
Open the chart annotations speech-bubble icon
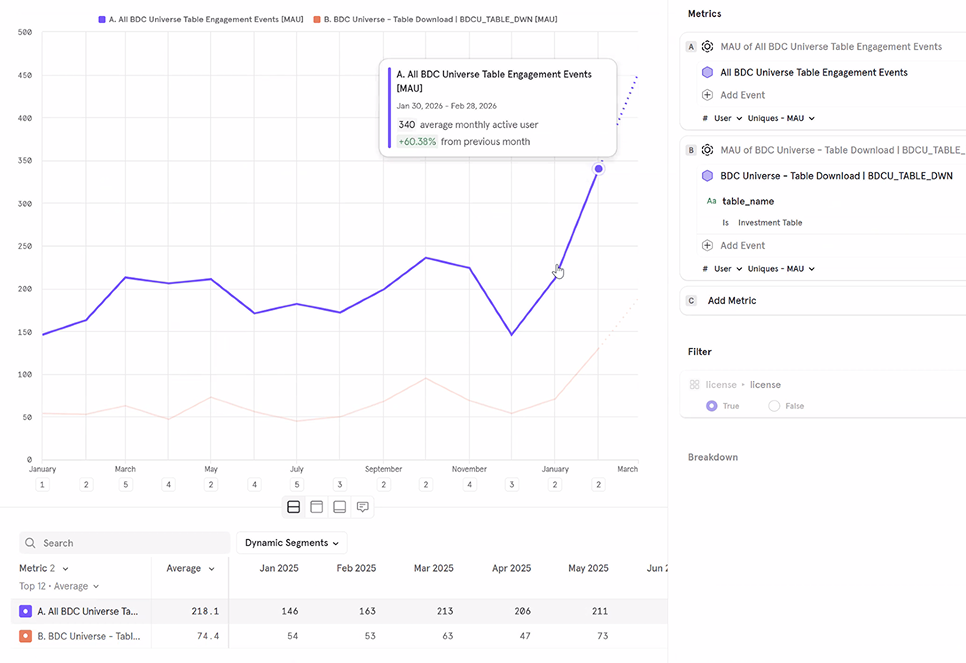[x=362, y=506]
